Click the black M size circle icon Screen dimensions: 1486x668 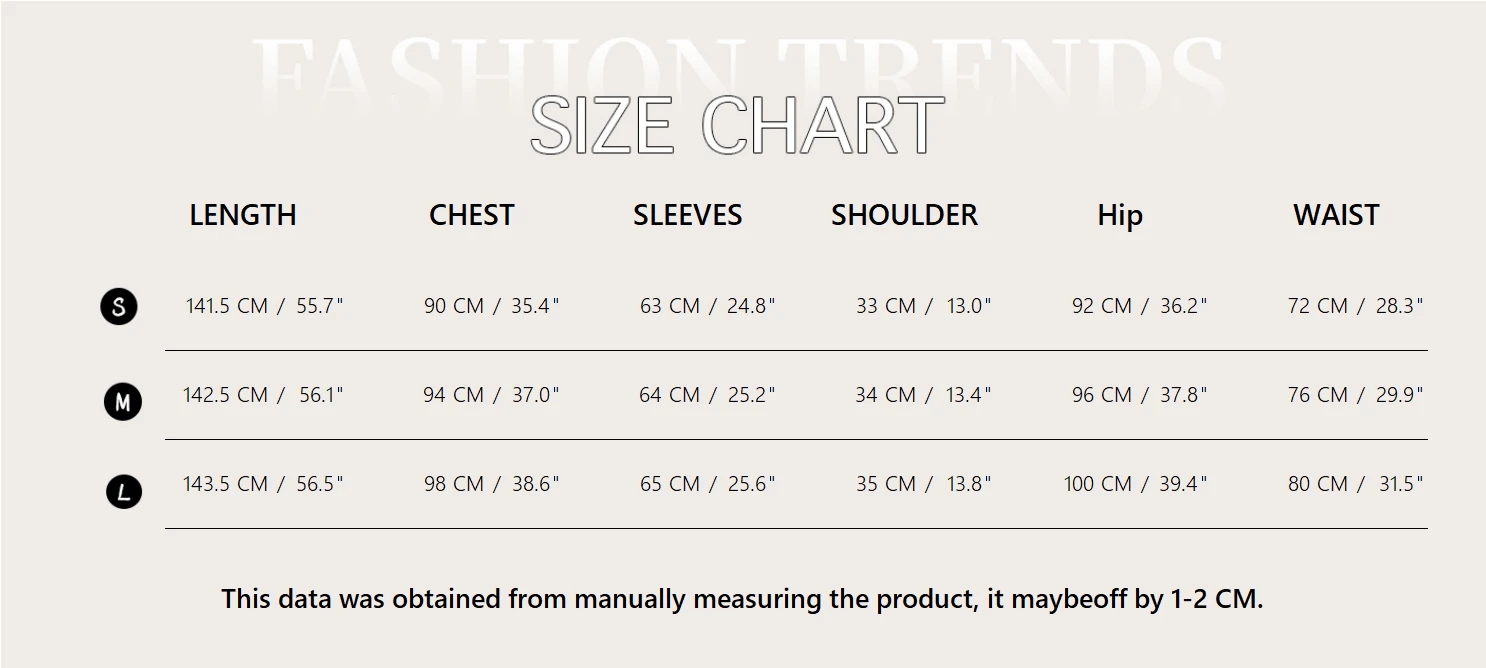[x=122, y=402]
